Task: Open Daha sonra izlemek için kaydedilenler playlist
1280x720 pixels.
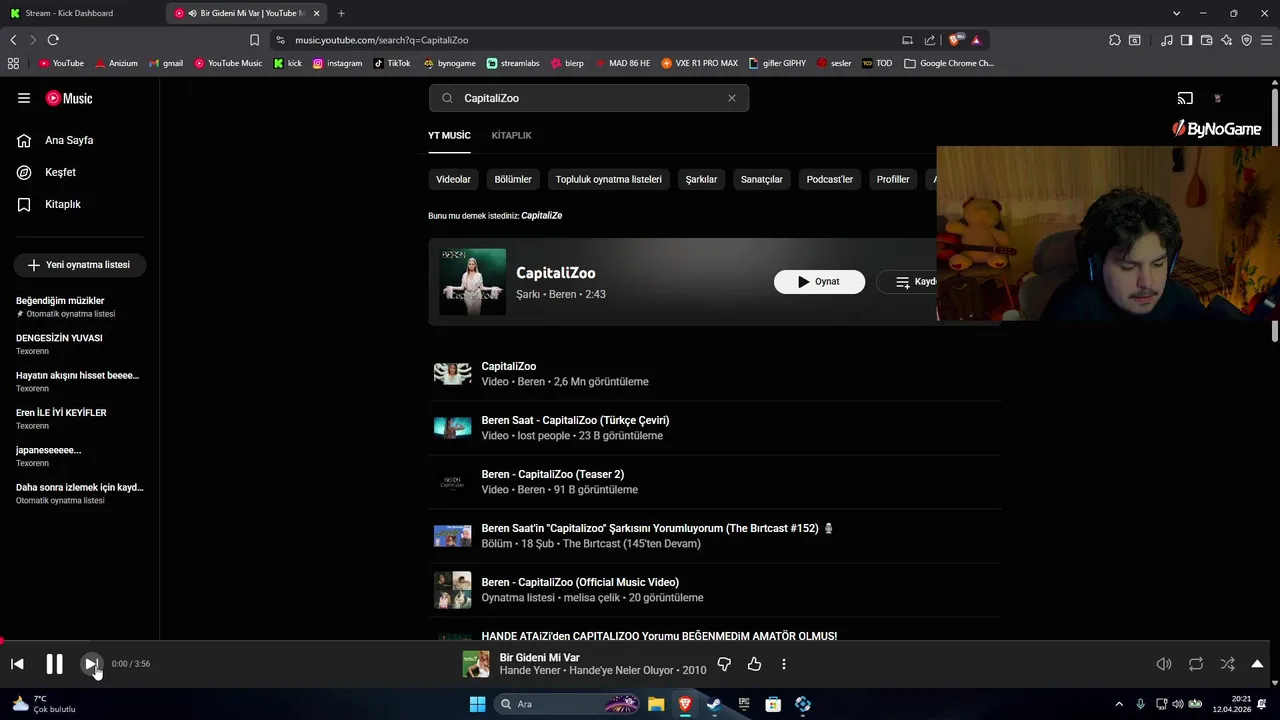Action: click(x=79, y=493)
